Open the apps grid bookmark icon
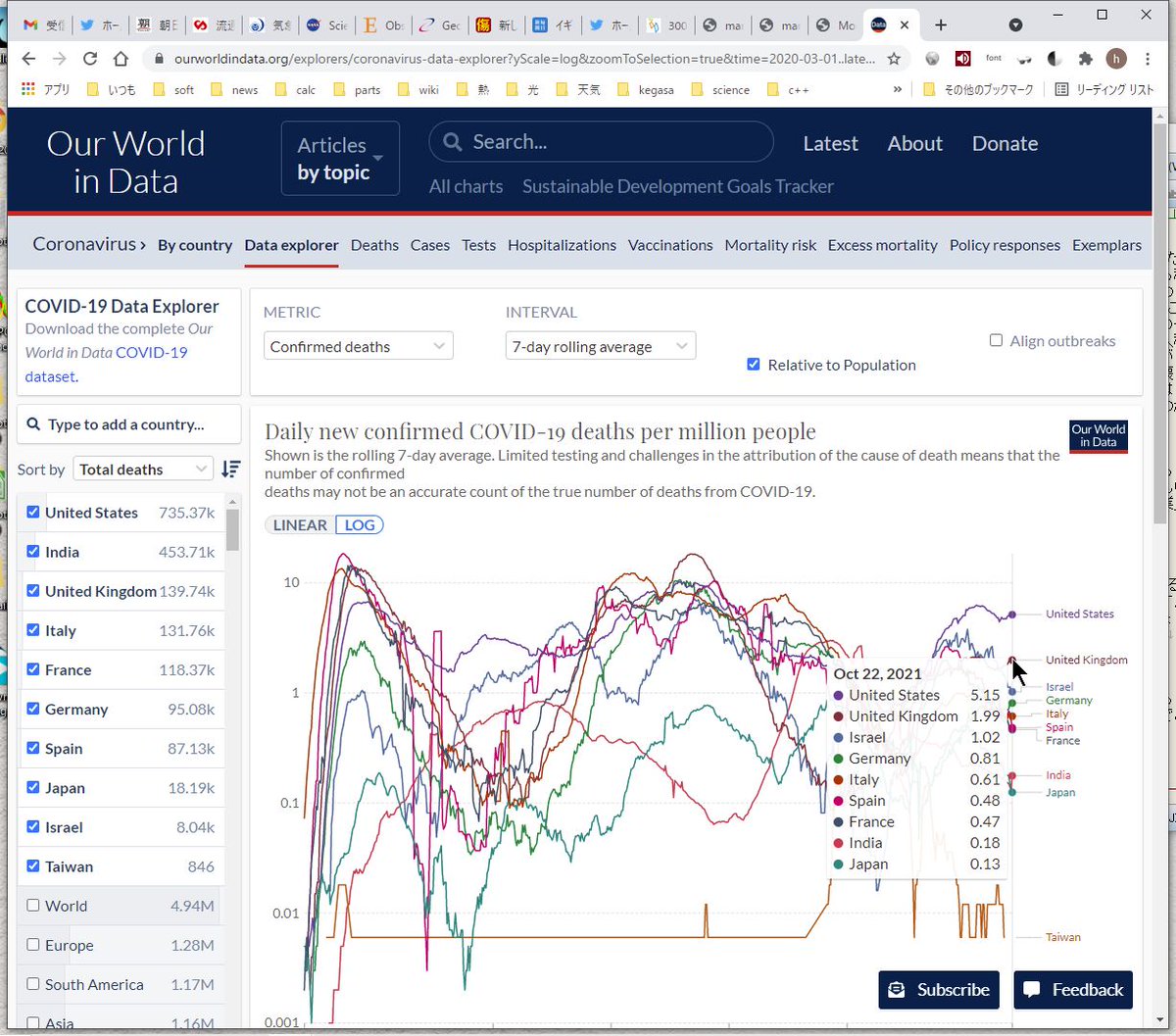Screen dimensions: 1176x1036 click(x=26, y=89)
